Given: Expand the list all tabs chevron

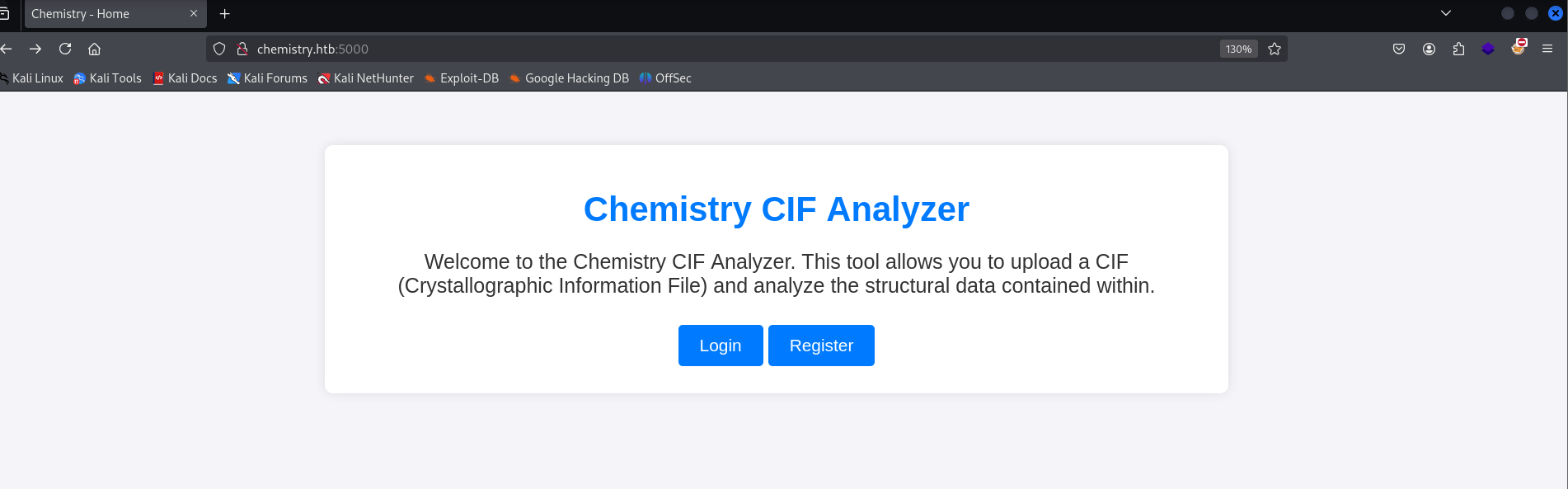Looking at the screenshot, I should pyautogui.click(x=1446, y=13).
